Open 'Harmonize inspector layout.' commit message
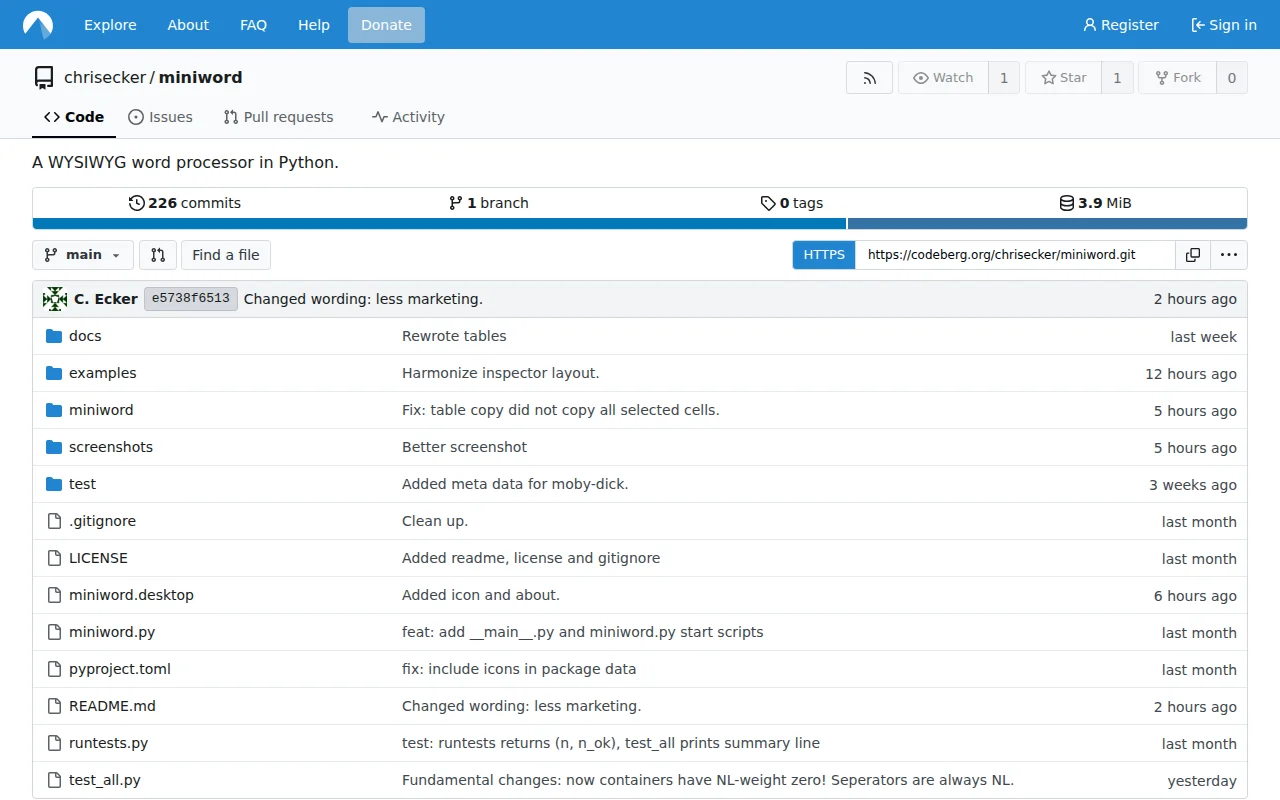The image size is (1280, 800). pyautogui.click(x=501, y=373)
